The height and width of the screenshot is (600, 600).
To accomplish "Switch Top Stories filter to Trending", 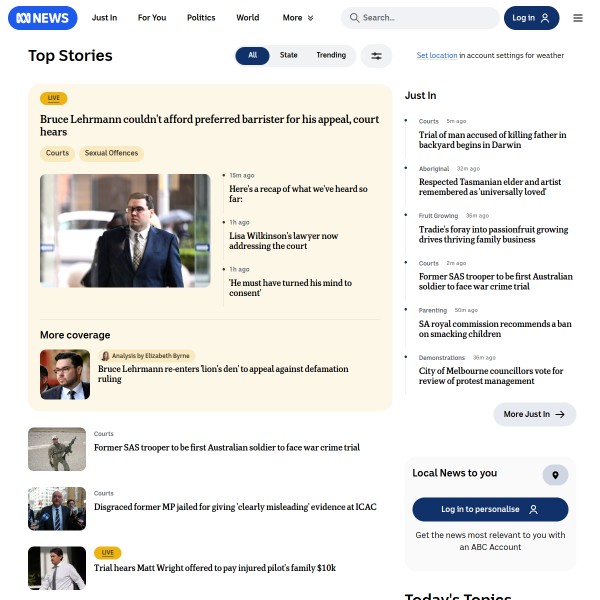I will pyautogui.click(x=331, y=55).
